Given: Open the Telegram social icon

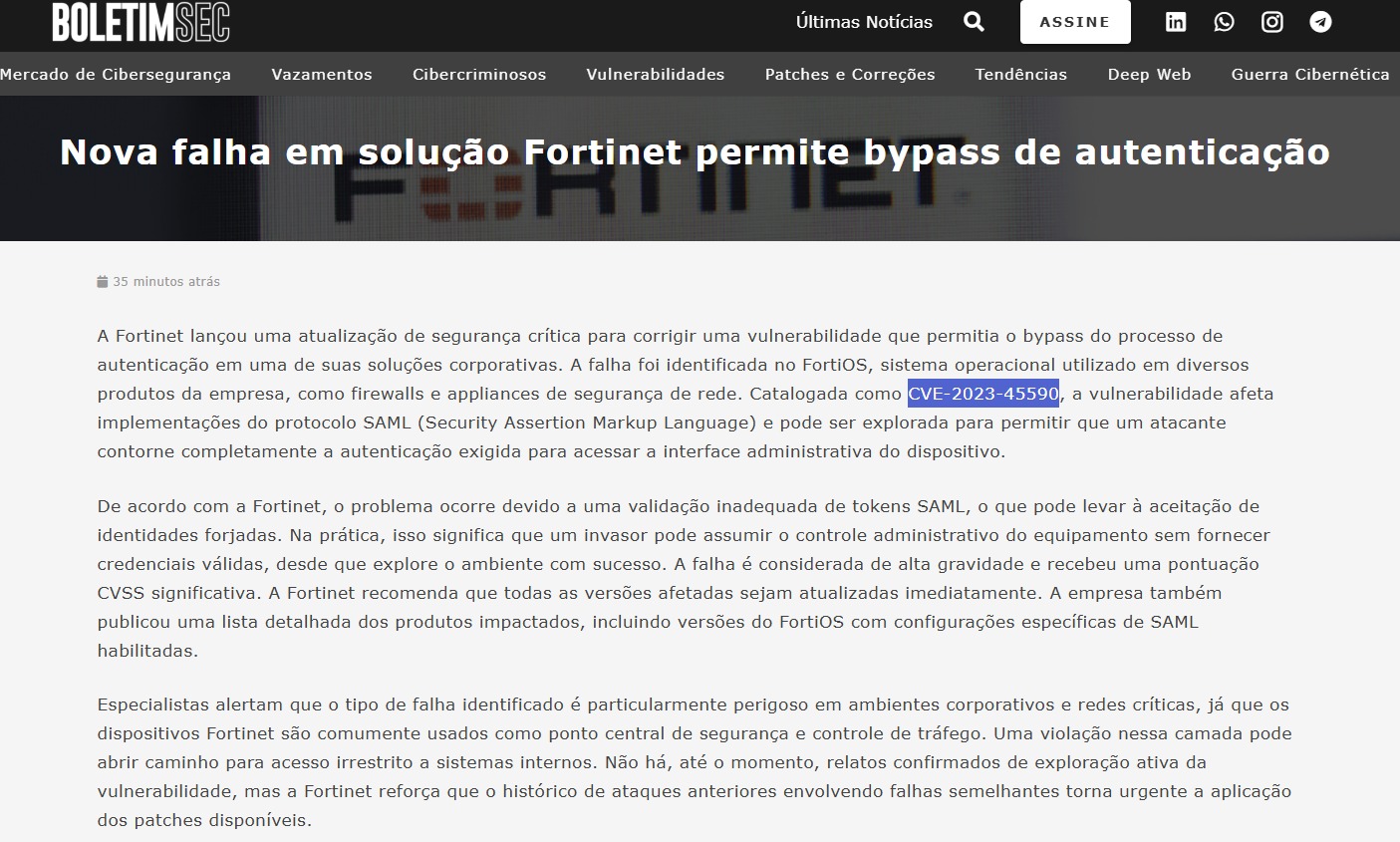Looking at the screenshot, I should coord(1320,22).
